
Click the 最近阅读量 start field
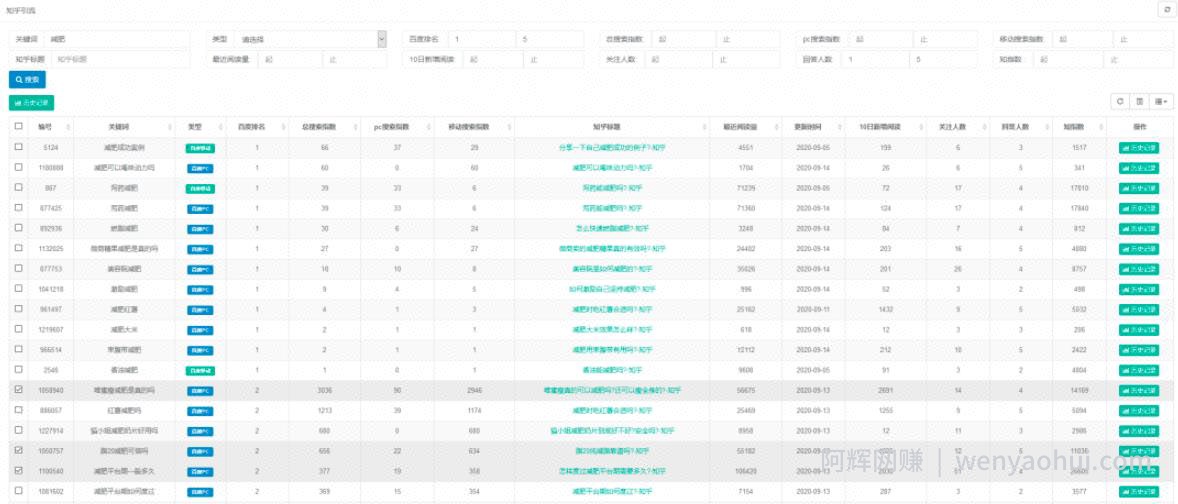point(292,59)
